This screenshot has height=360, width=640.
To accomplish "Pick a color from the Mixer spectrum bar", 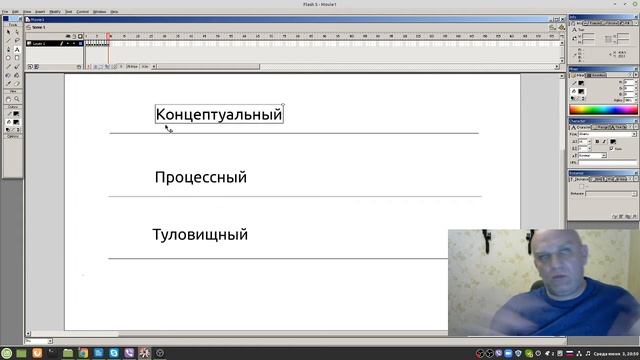I will pyautogui.click(x=603, y=109).
